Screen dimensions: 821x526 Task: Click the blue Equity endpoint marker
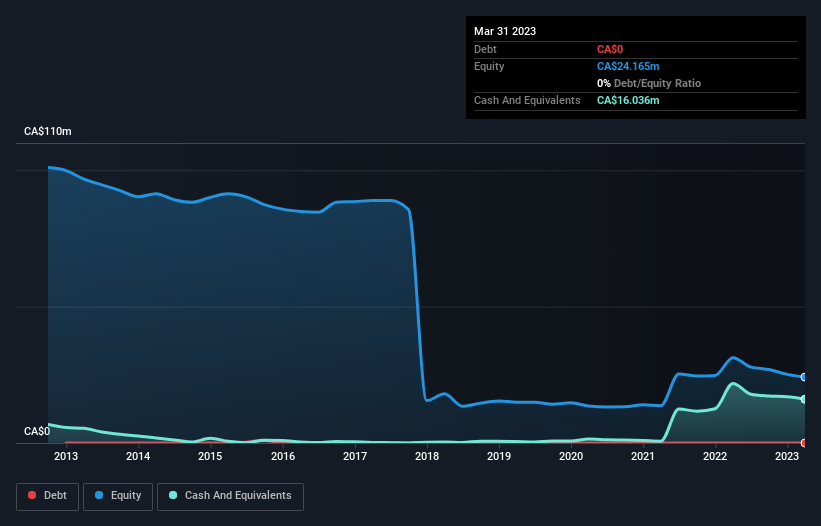(804, 377)
